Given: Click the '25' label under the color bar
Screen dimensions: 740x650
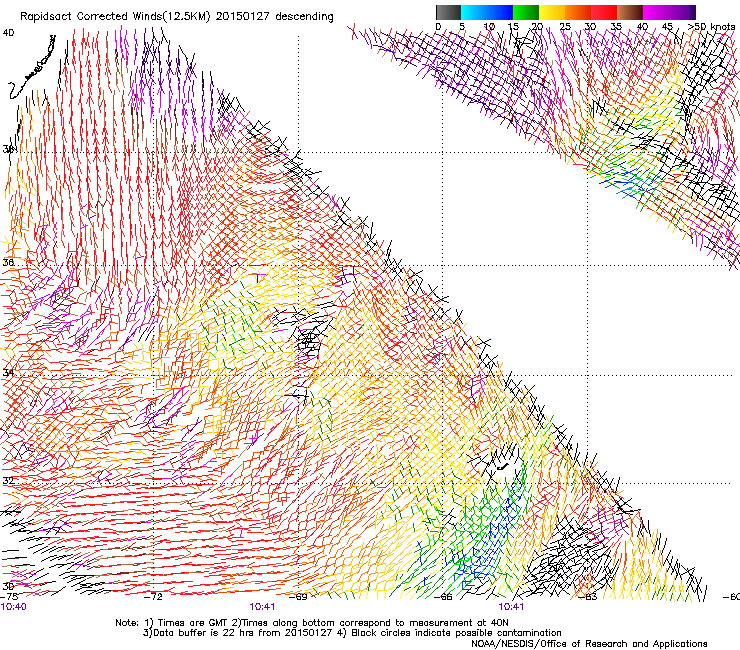Looking at the screenshot, I should tap(565, 27).
